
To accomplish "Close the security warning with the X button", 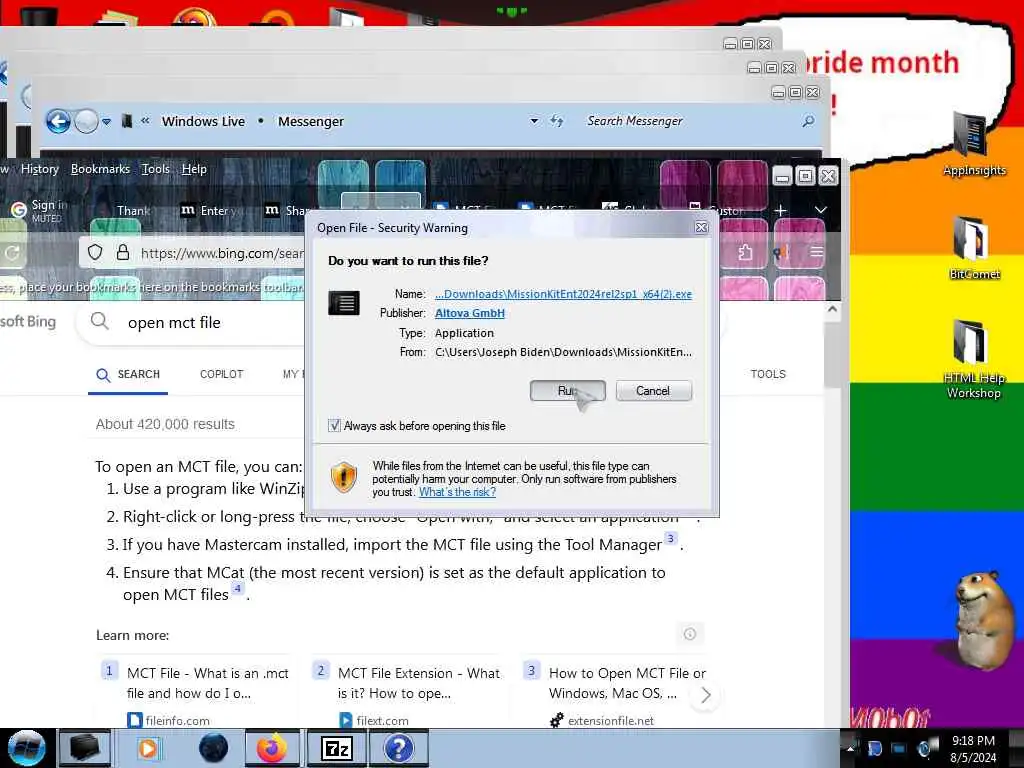I will [701, 227].
